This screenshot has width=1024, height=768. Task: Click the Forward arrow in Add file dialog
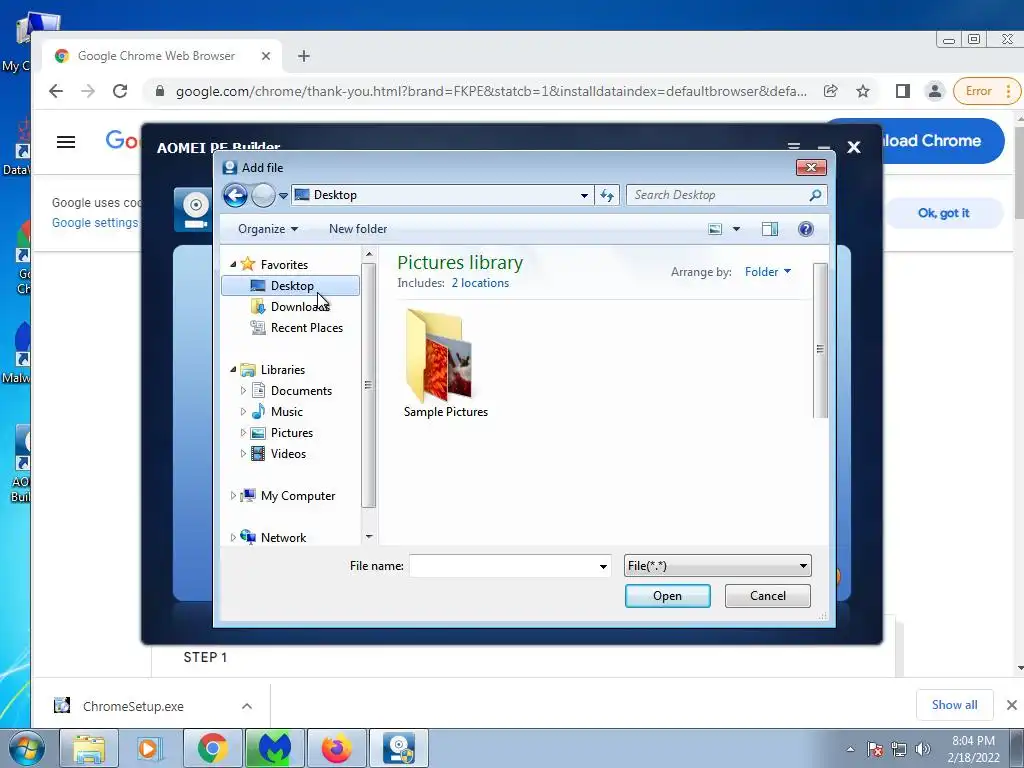pyautogui.click(x=263, y=195)
